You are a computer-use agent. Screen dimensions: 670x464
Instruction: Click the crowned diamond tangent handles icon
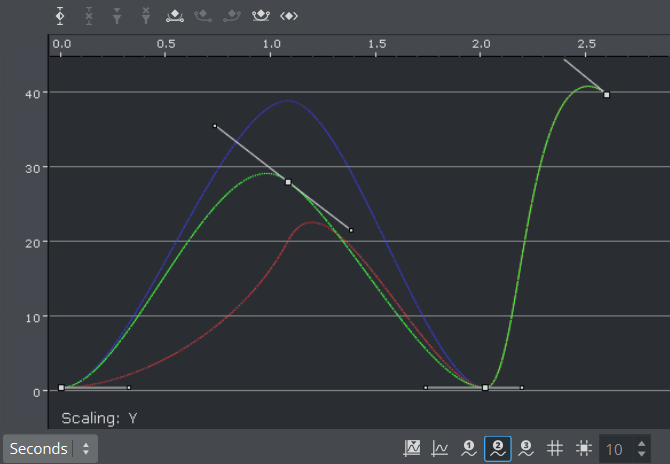pyautogui.click(x=261, y=16)
